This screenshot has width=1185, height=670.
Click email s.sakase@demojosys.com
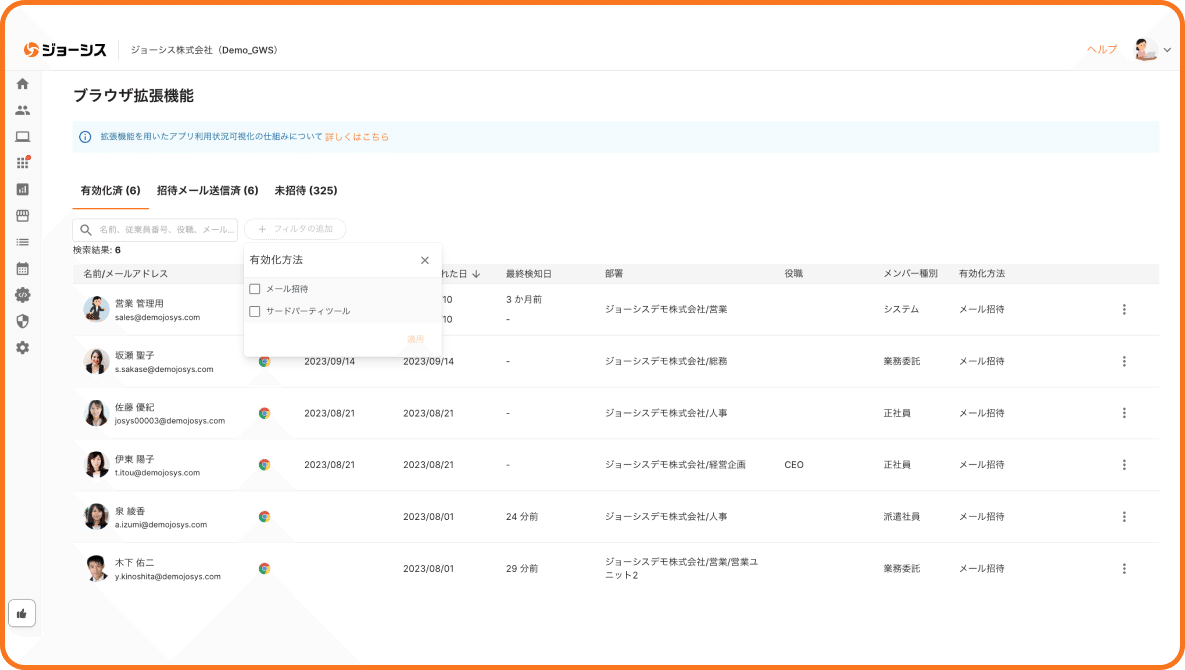(x=164, y=370)
